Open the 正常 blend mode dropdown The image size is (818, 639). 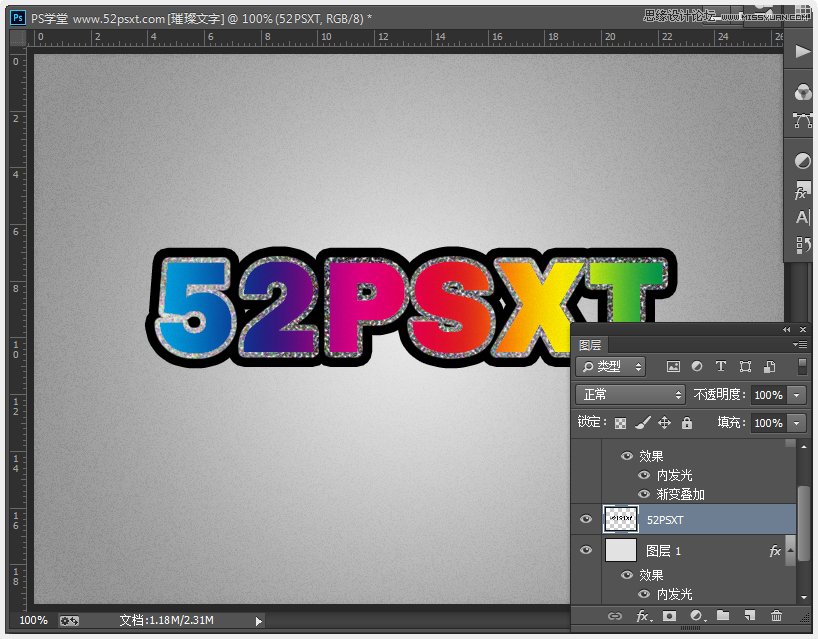[630, 395]
